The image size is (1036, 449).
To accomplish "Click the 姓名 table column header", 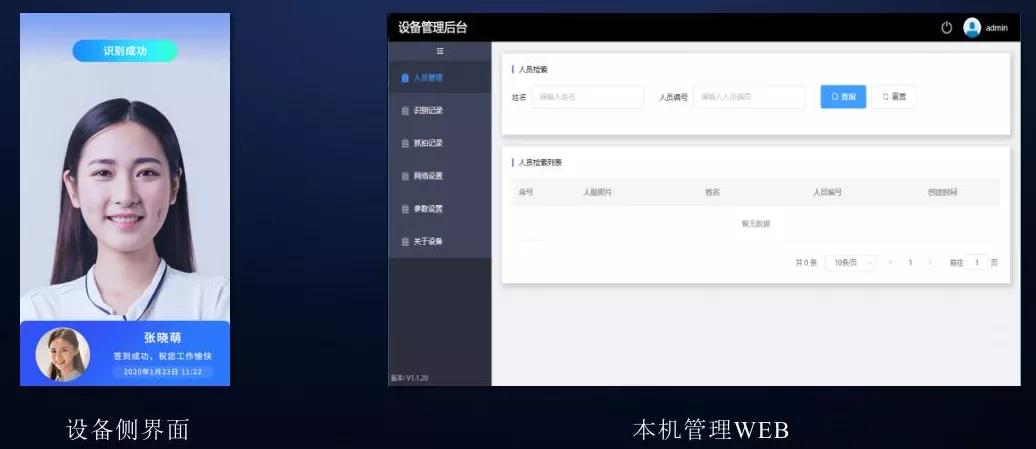I will coord(712,193).
